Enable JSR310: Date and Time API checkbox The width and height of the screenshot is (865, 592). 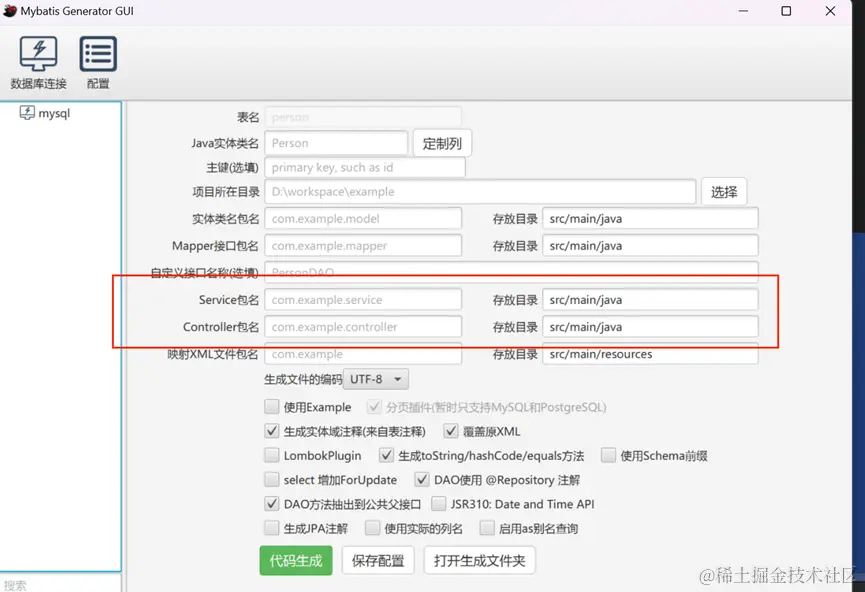pyautogui.click(x=439, y=504)
